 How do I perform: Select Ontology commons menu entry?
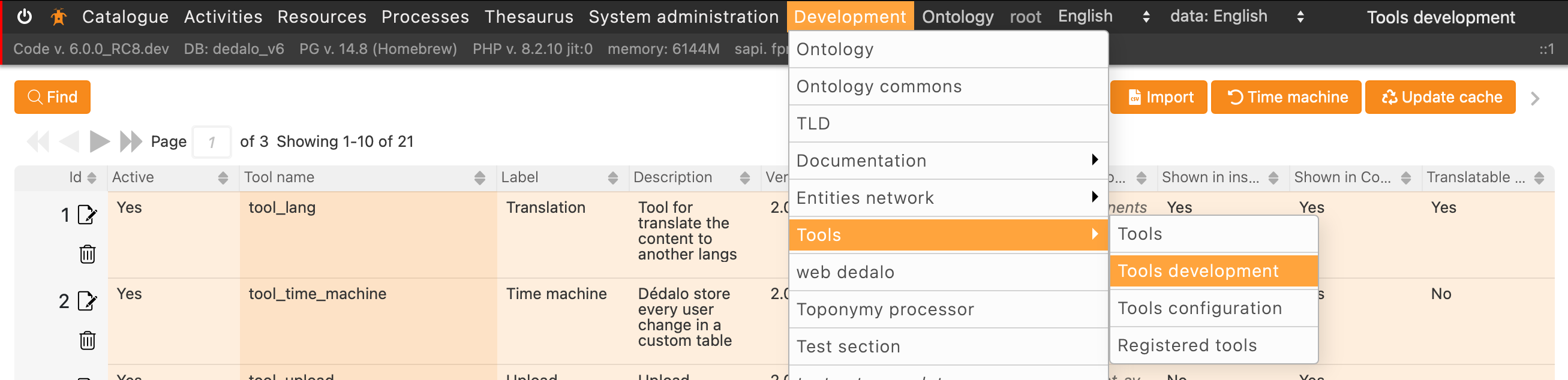point(948,86)
